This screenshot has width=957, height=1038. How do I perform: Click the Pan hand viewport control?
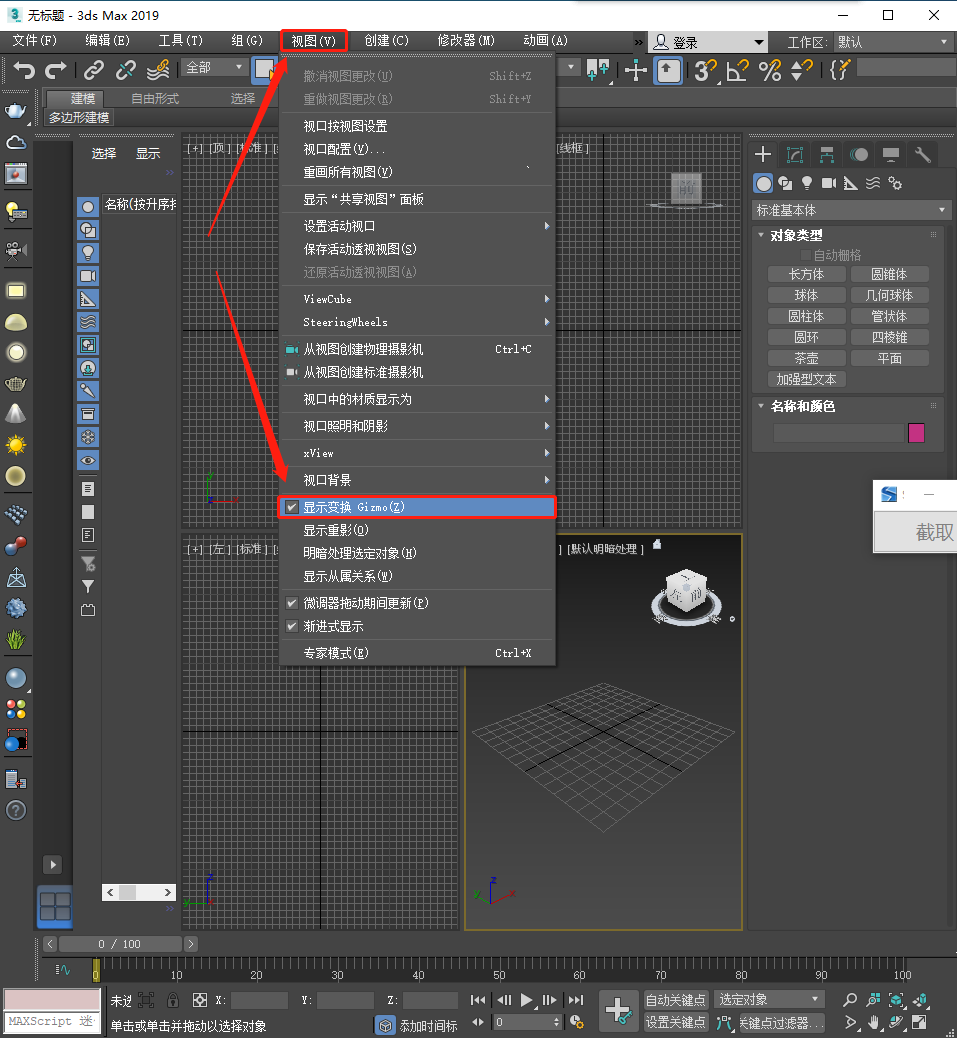874,1023
